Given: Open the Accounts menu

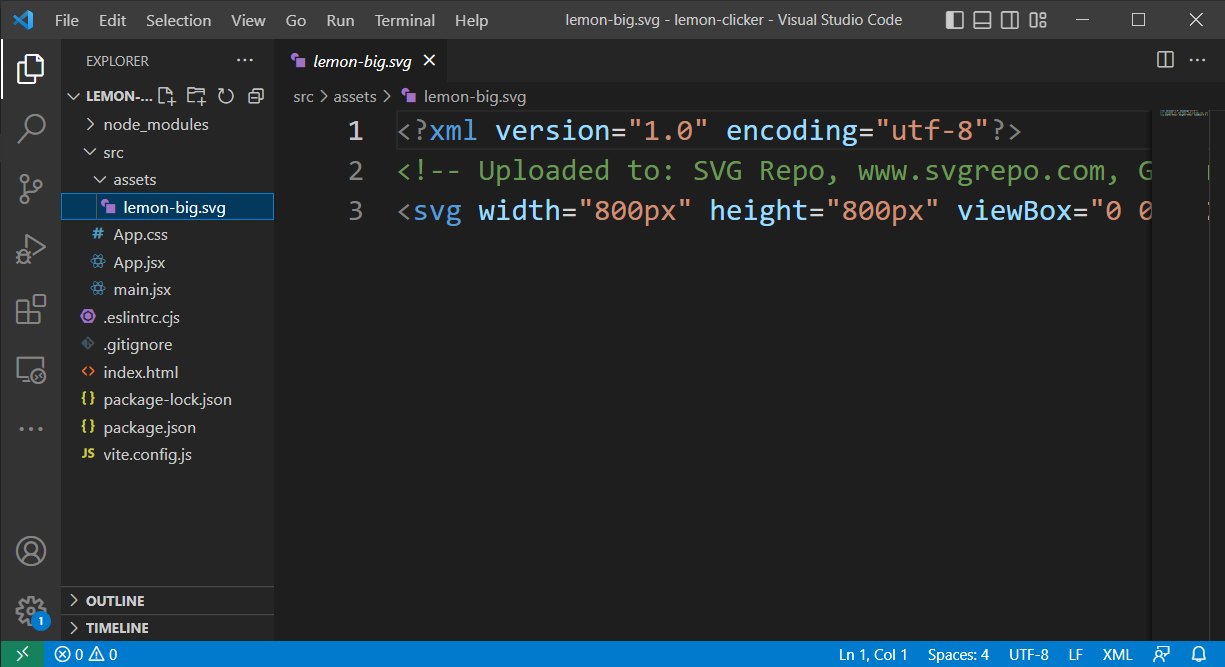Looking at the screenshot, I should pyautogui.click(x=31, y=551).
